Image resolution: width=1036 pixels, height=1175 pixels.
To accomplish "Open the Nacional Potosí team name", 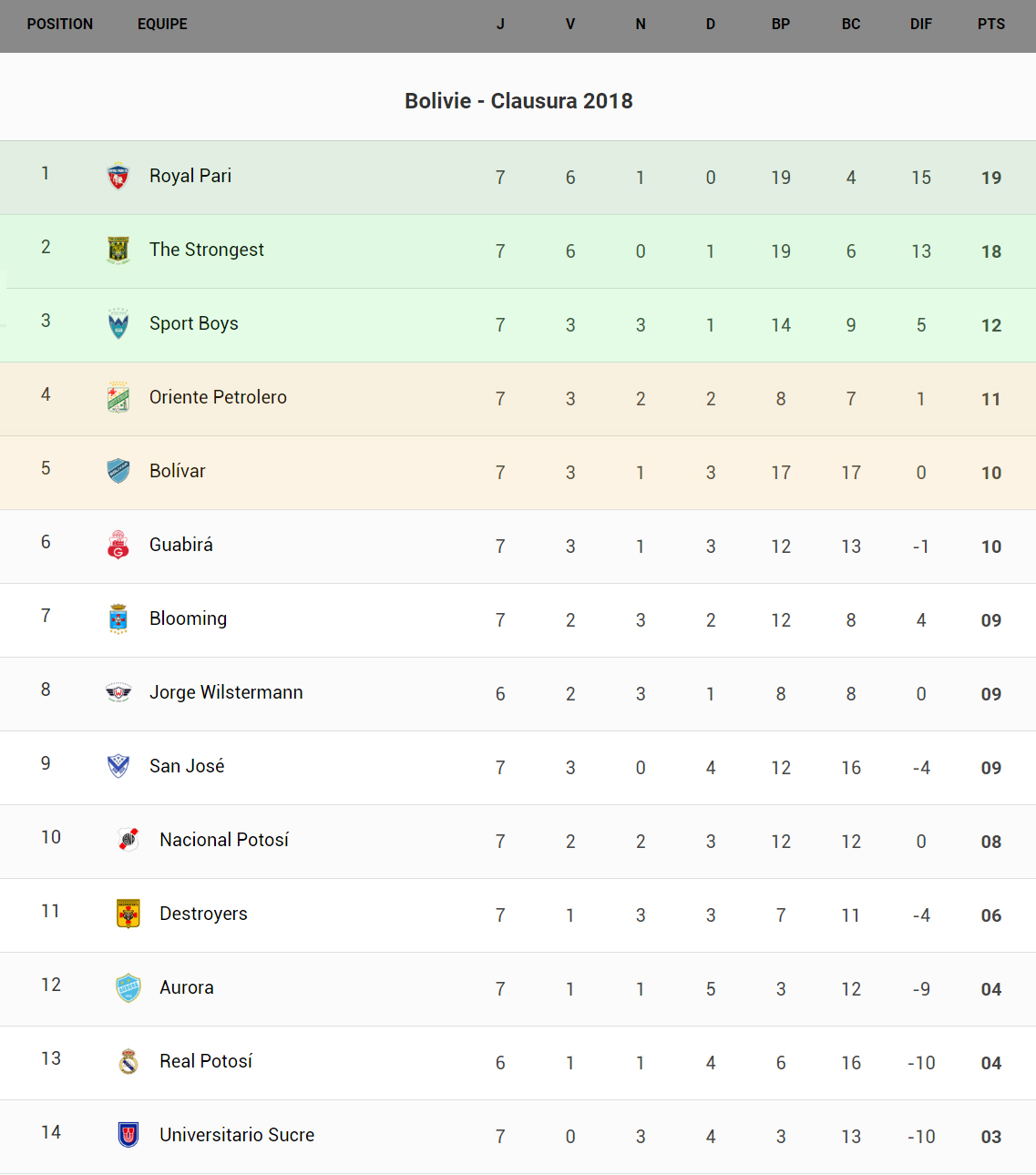I will [x=224, y=840].
